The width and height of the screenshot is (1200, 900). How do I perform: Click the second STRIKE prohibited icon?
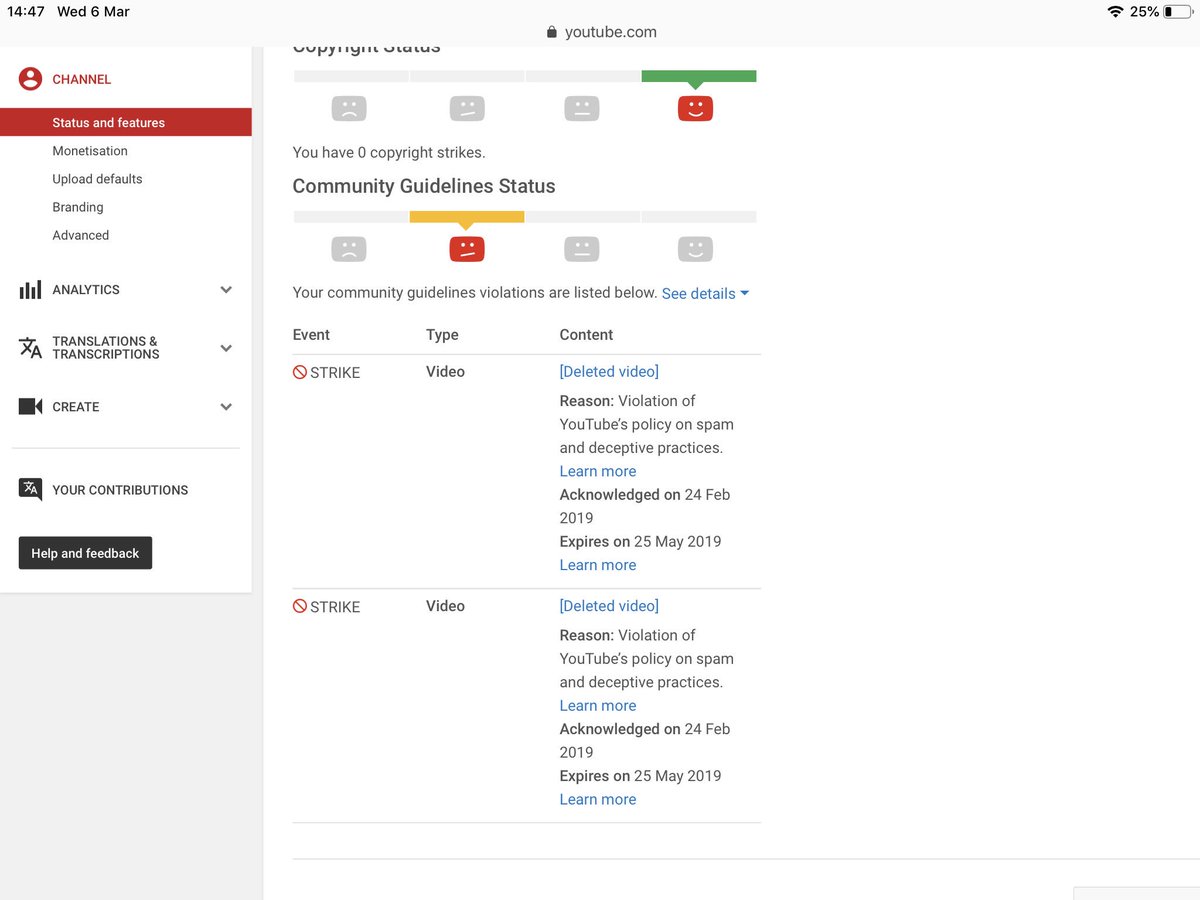click(x=300, y=607)
